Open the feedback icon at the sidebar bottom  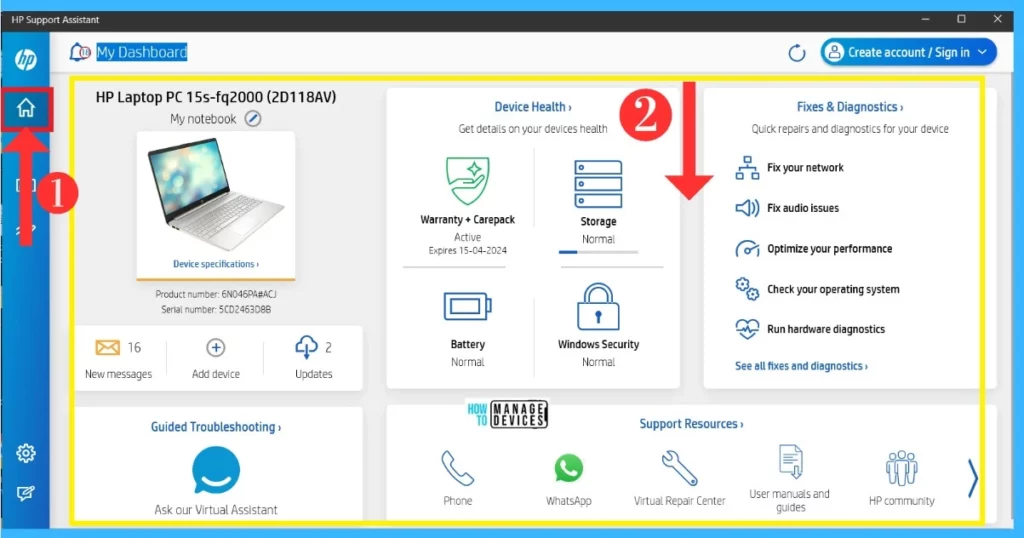25,494
